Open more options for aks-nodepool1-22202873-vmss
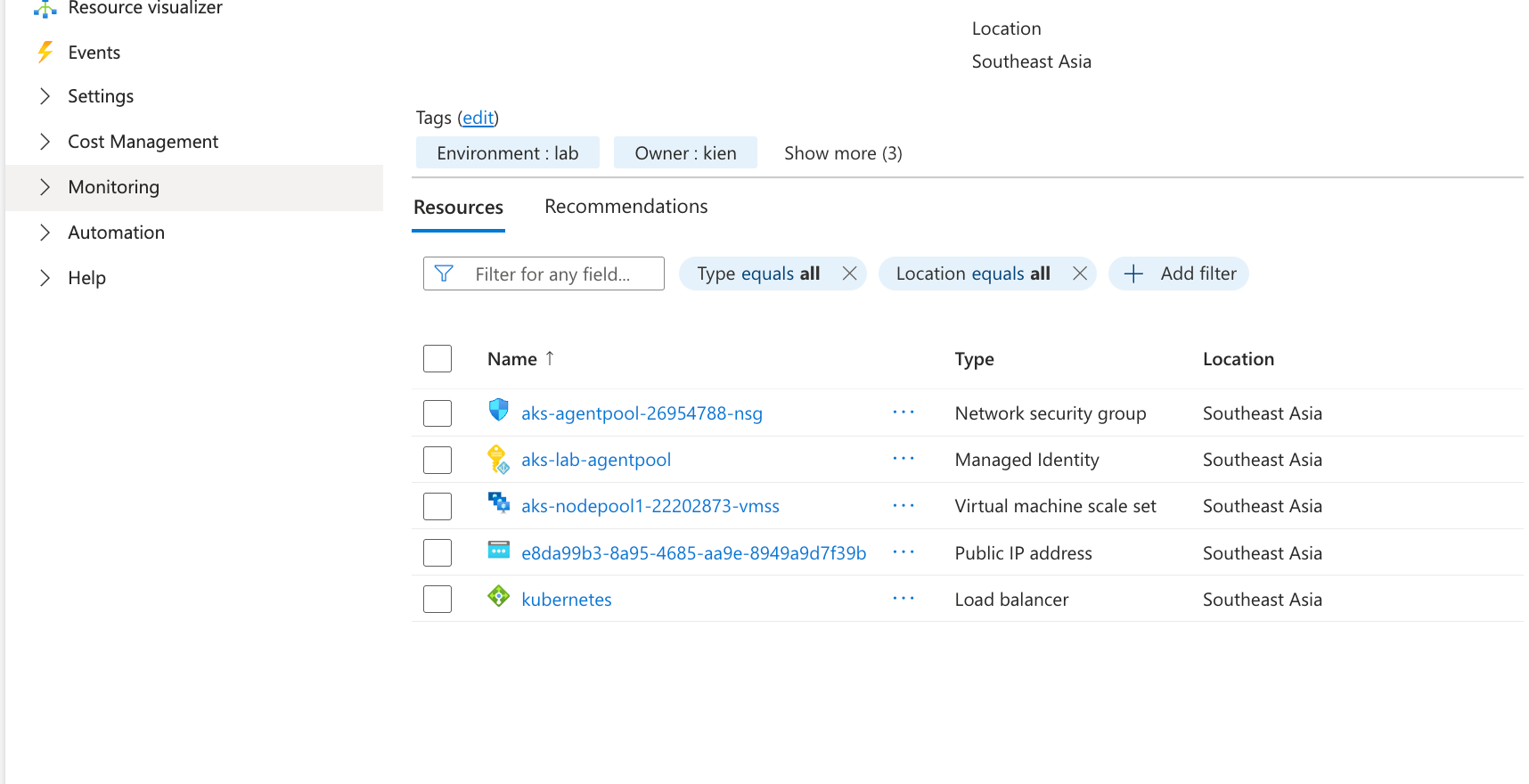 tap(903, 505)
